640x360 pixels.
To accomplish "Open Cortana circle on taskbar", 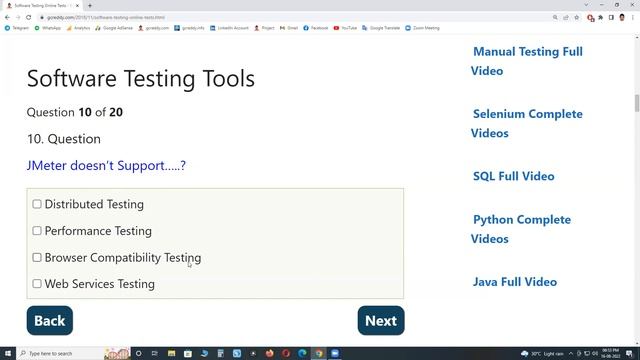I will pyautogui.click(x=138, y=353).
